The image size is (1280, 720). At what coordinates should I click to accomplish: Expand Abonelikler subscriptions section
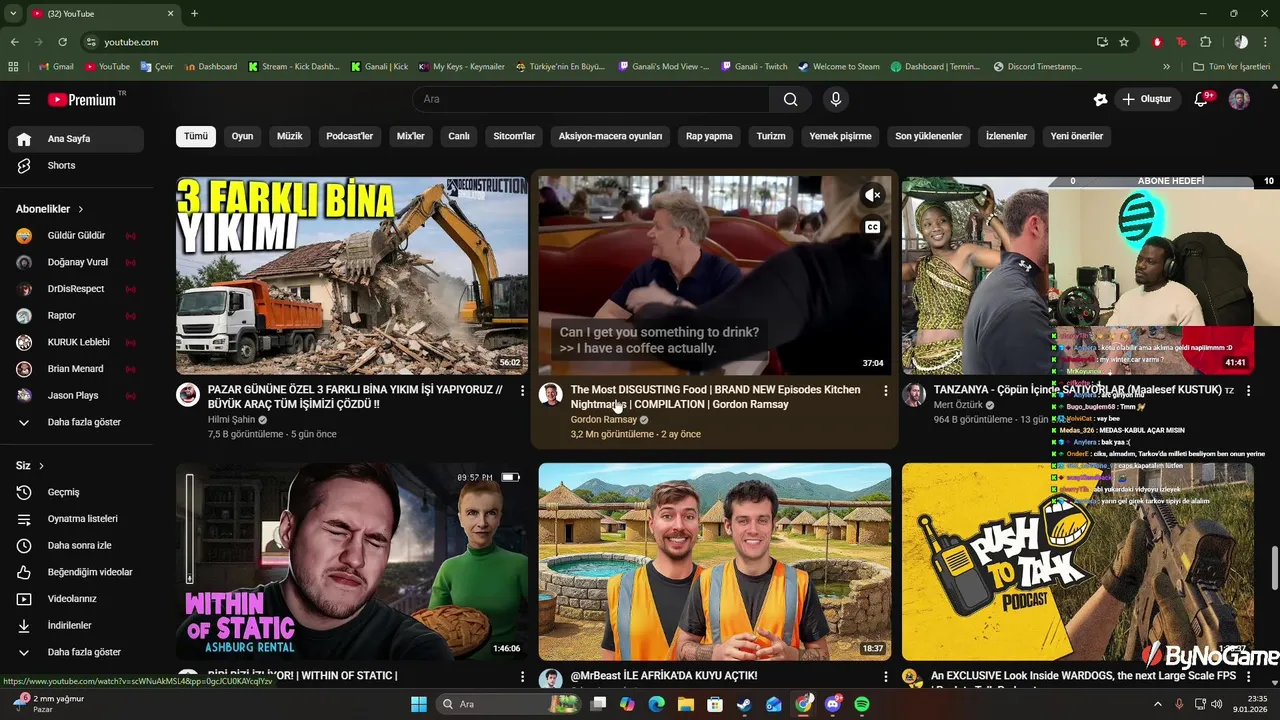tap(50, 209)
